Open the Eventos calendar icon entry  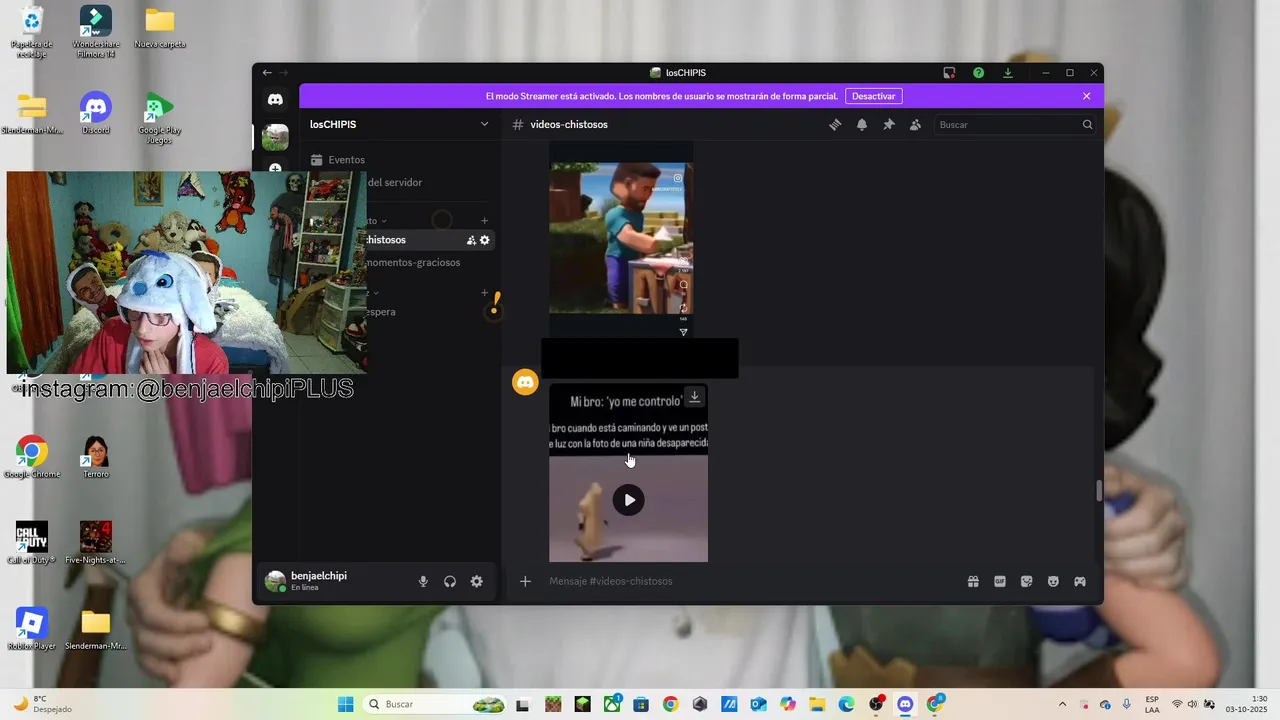317,160
